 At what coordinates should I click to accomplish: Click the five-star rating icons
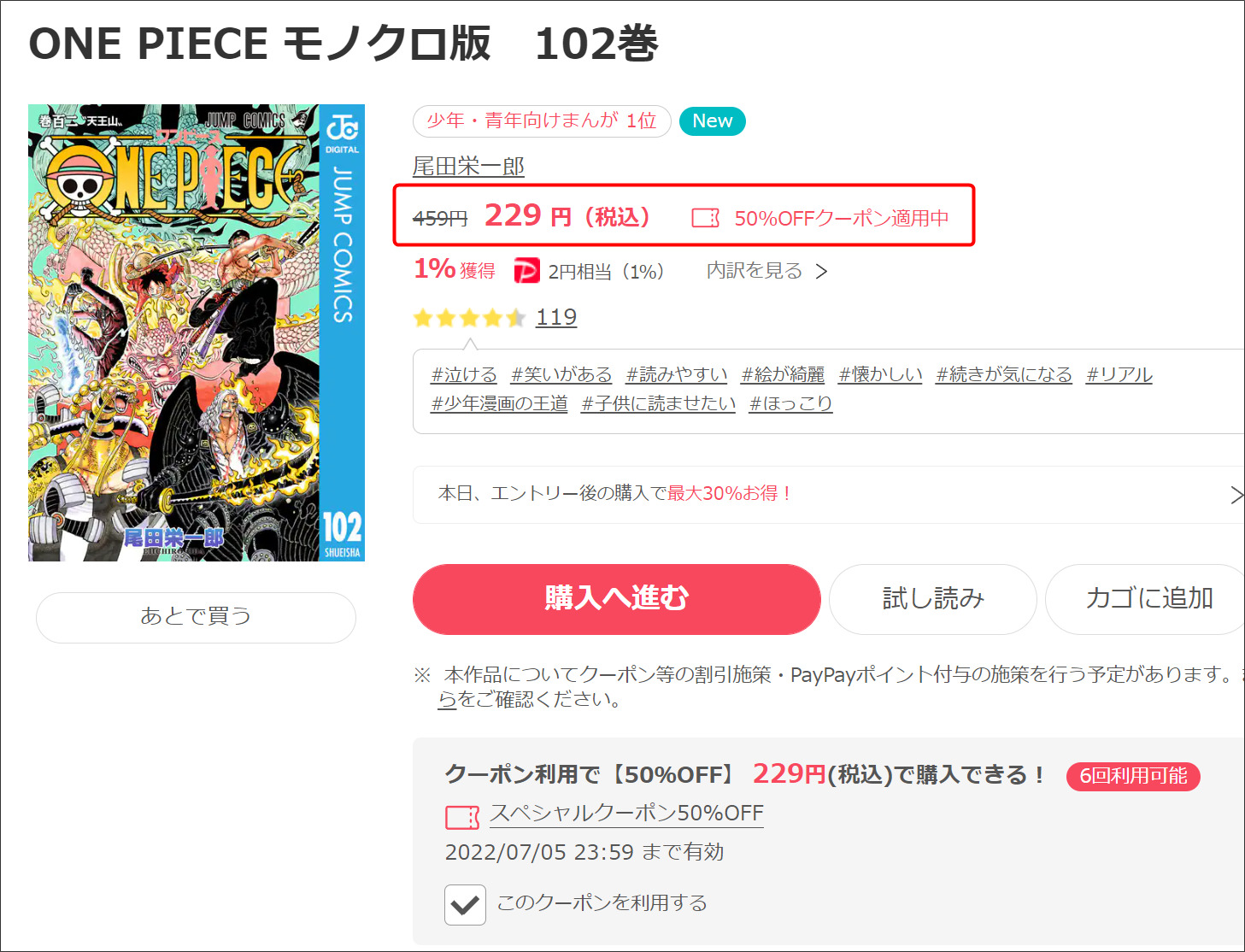469,318
